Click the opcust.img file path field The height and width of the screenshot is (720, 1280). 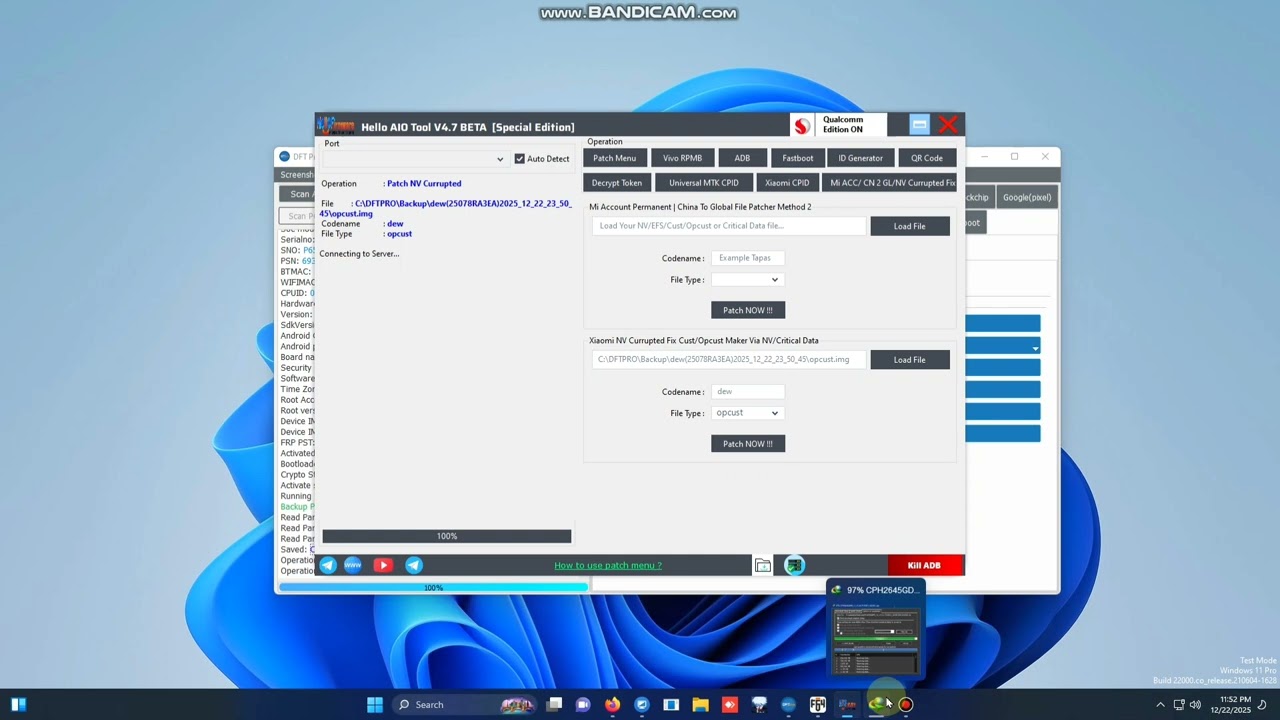coord(729,360)
